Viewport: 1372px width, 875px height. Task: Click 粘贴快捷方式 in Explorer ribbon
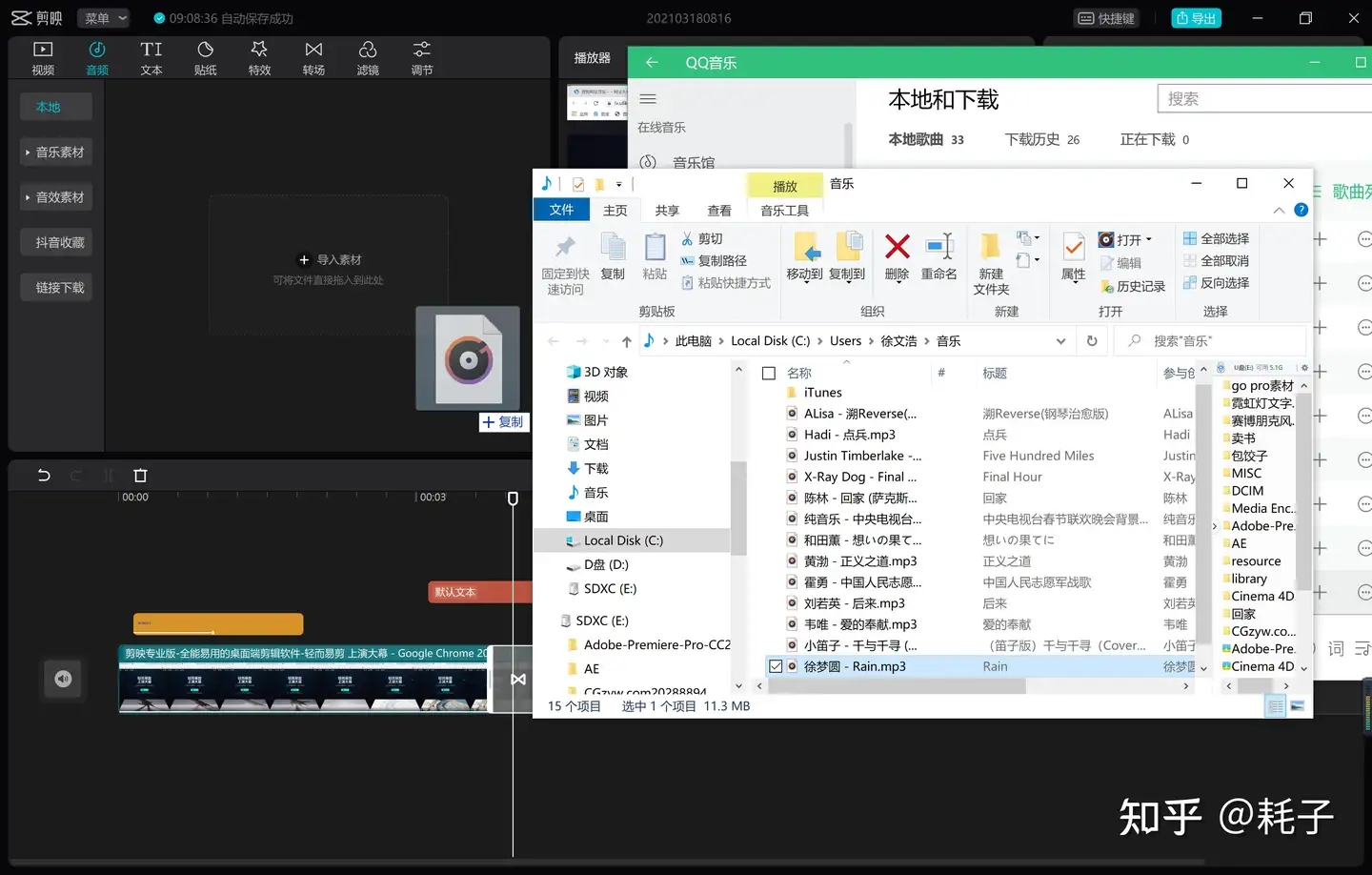pos(726,283)
